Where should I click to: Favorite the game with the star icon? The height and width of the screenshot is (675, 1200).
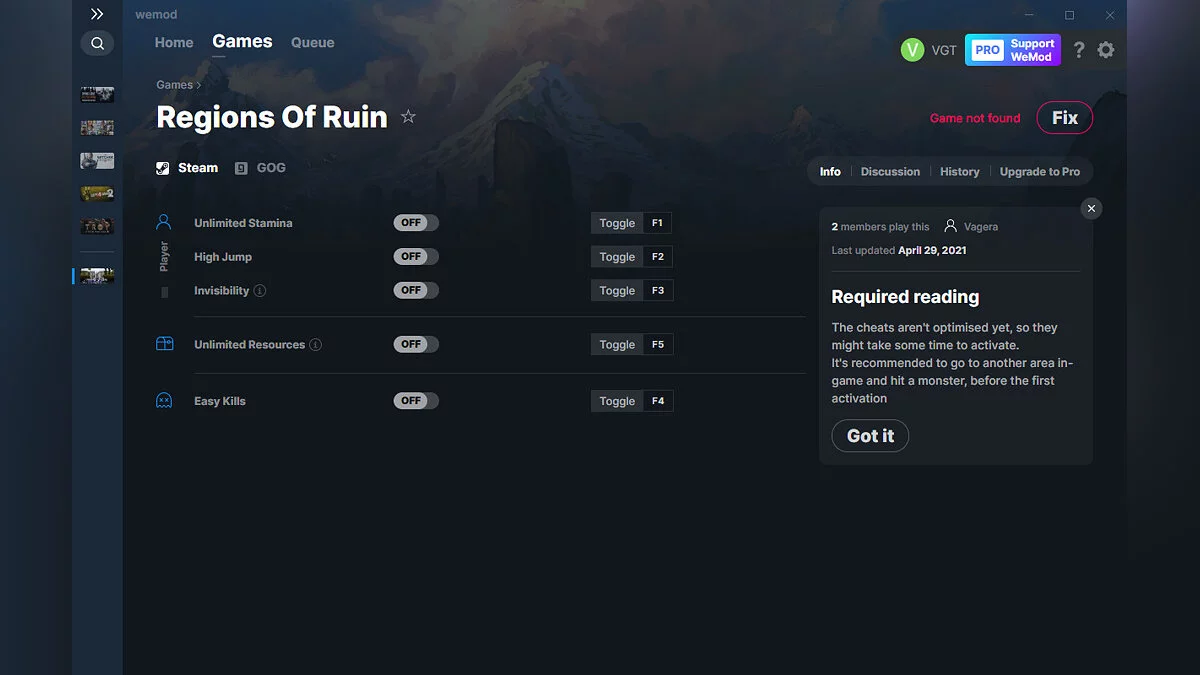coord(408,117)
